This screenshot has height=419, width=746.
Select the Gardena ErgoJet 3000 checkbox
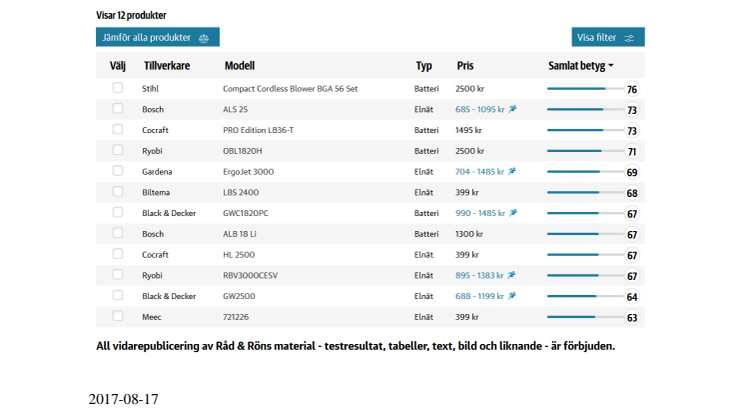[x=118, y=171]
